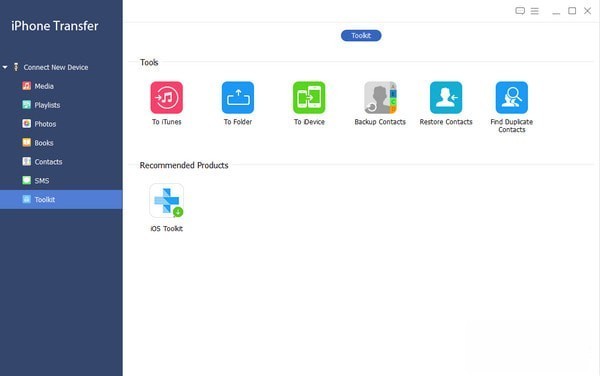The width and height of the screenshot is (600, 376).
Task: Click the Toolkit pill tab at top
Action: 361,36
